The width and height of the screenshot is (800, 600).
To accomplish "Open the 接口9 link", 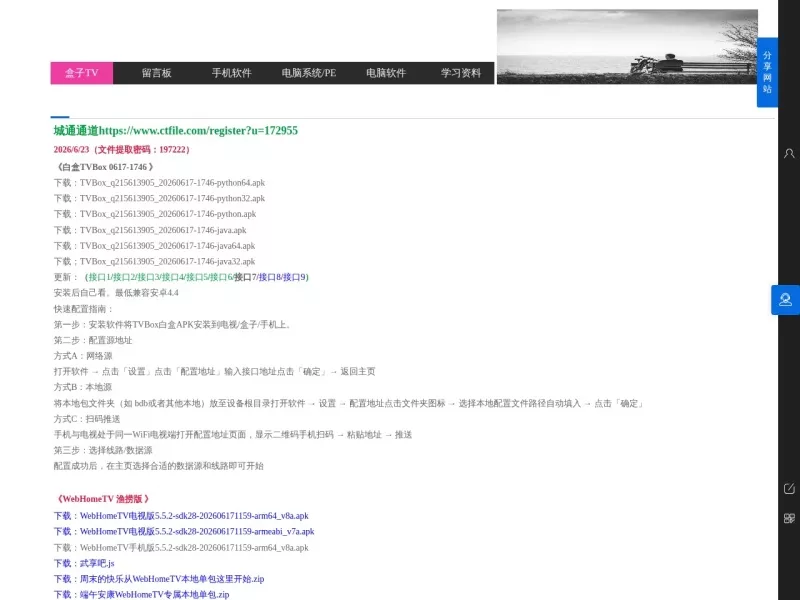I will [294, 277].
